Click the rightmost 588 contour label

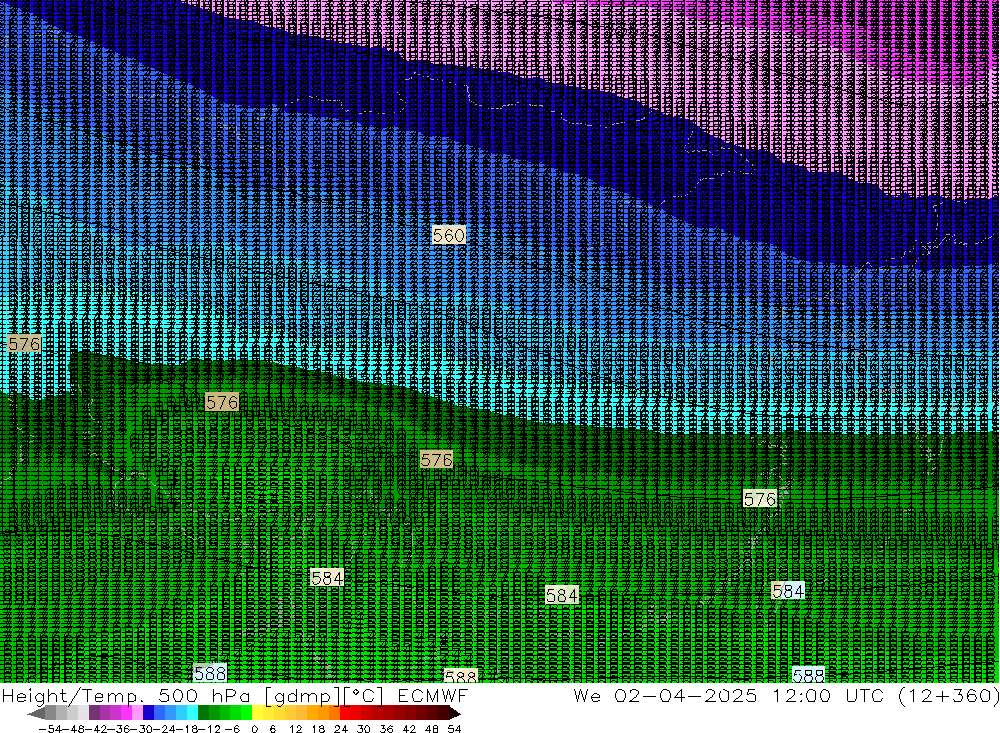click(808, 675)
